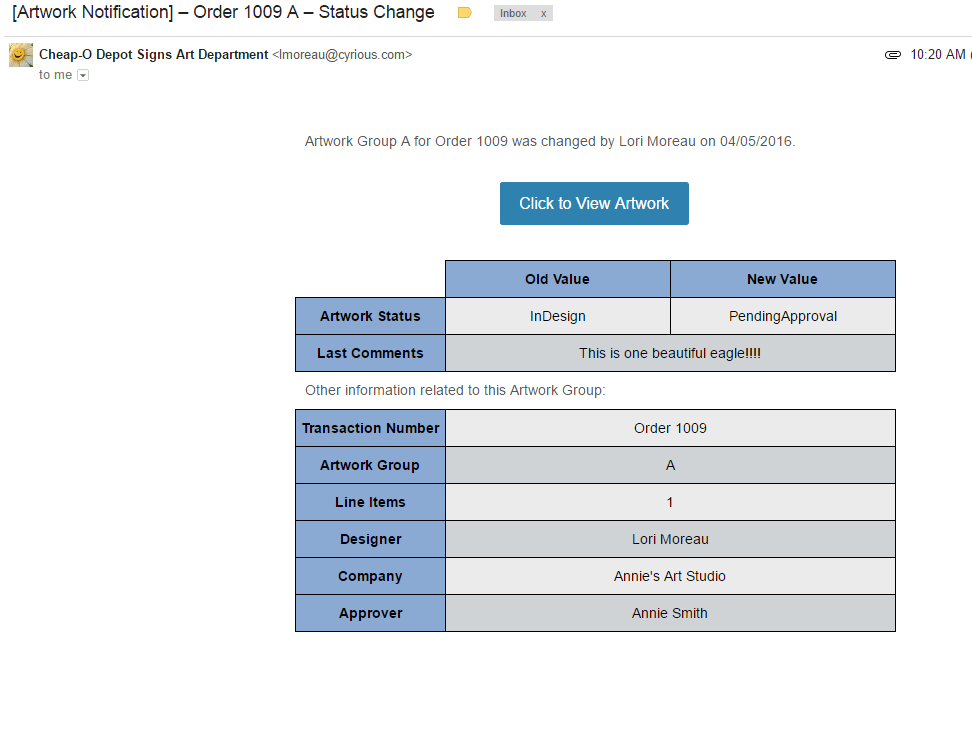Expand the 'to me' recipient details dropdown

(x=83, y=76)
